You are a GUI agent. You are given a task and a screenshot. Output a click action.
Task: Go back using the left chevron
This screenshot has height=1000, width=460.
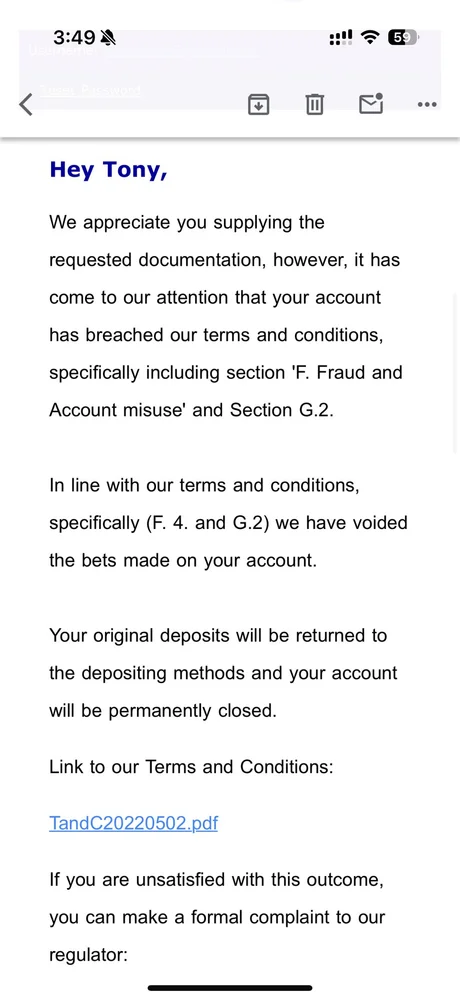click(26, 104)
